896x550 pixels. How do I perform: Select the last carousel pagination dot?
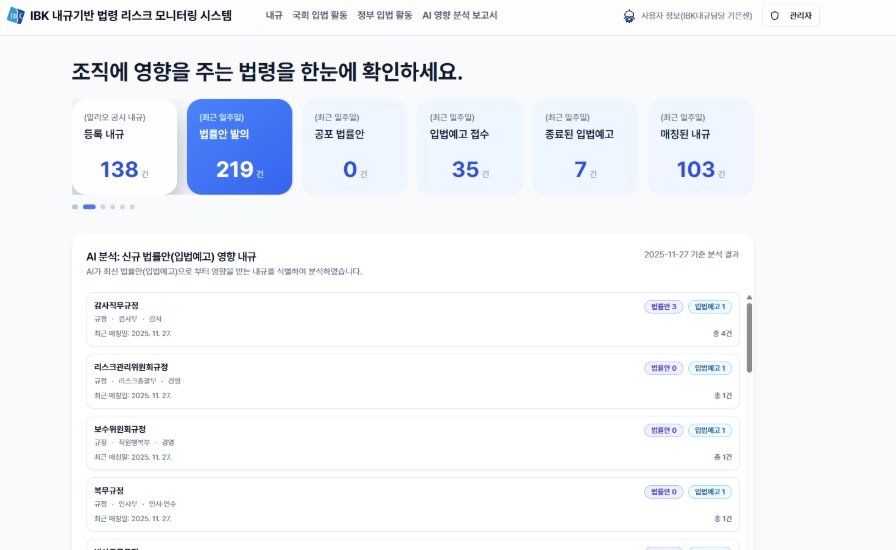tap(132, 207)
